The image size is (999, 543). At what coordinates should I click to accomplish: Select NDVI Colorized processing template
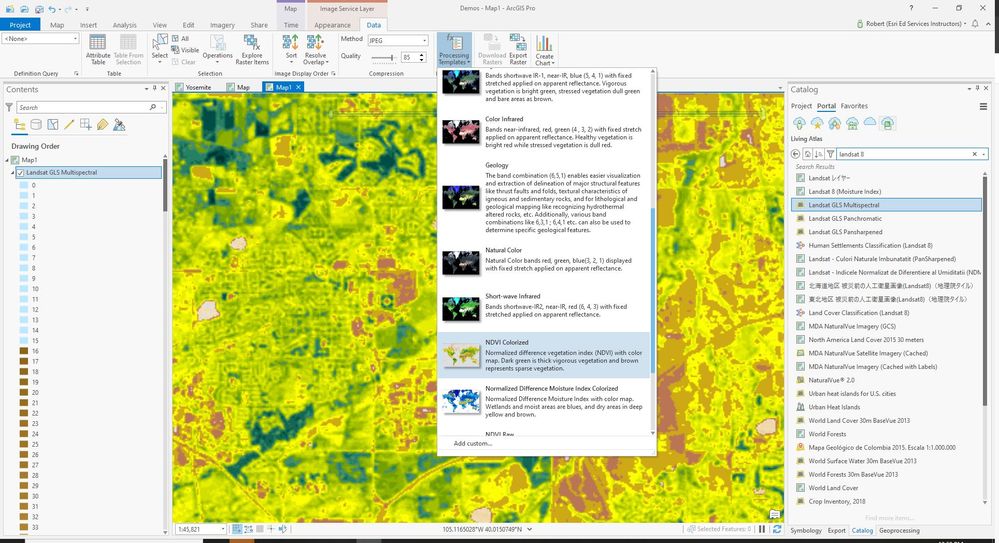click(544, 355)
